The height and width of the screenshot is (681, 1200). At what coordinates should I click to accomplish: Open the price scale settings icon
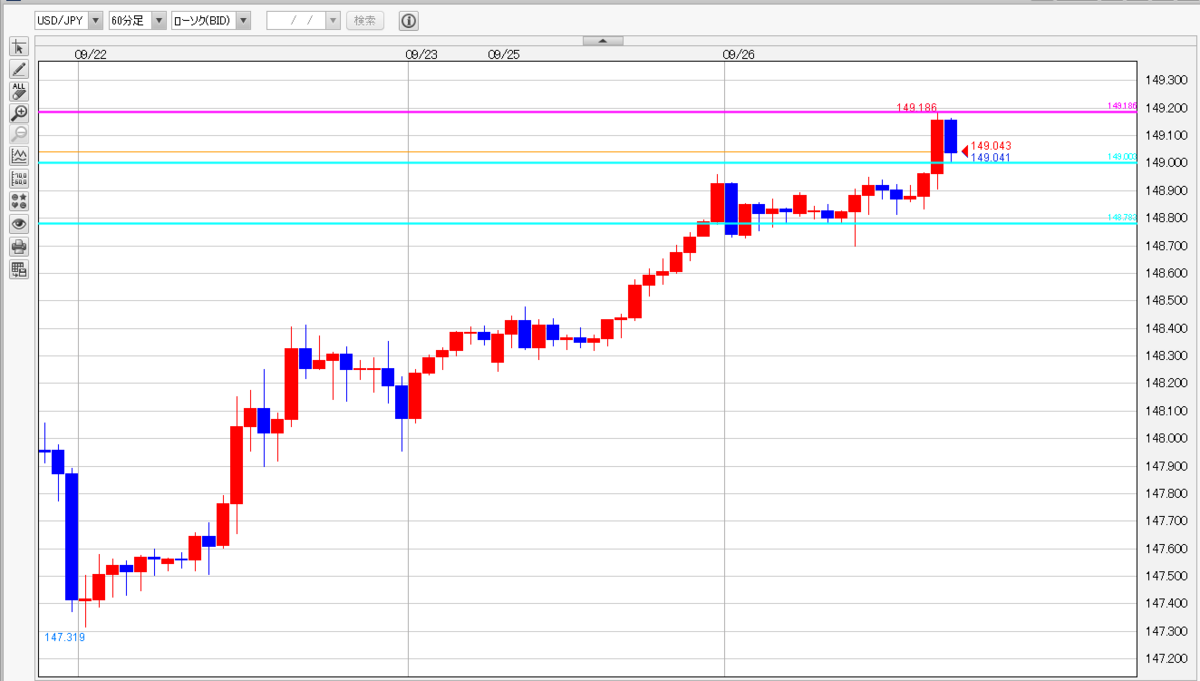[x=19, y=179]
